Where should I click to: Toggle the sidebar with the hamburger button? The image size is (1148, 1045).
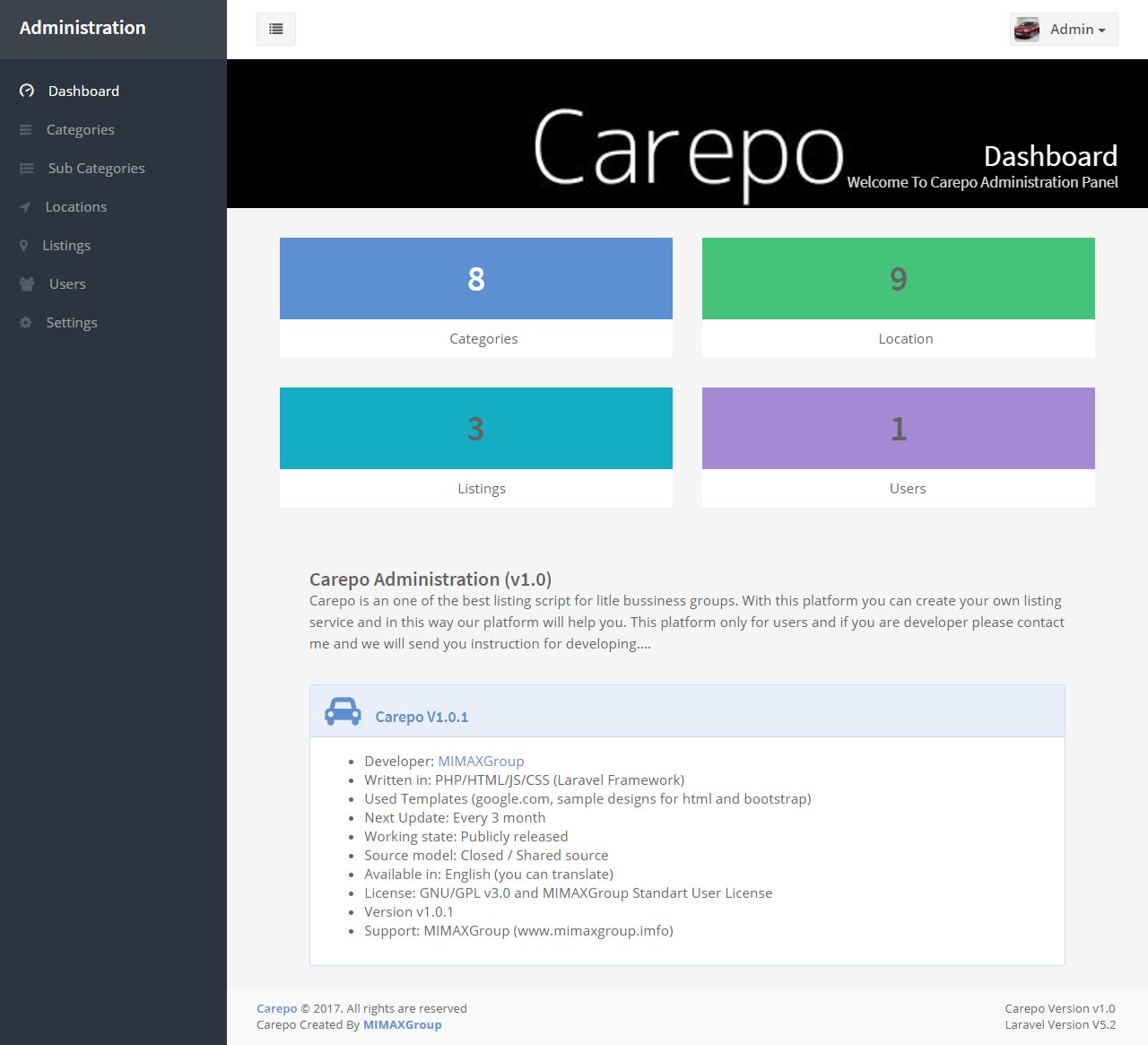click(x=276, y=29)
